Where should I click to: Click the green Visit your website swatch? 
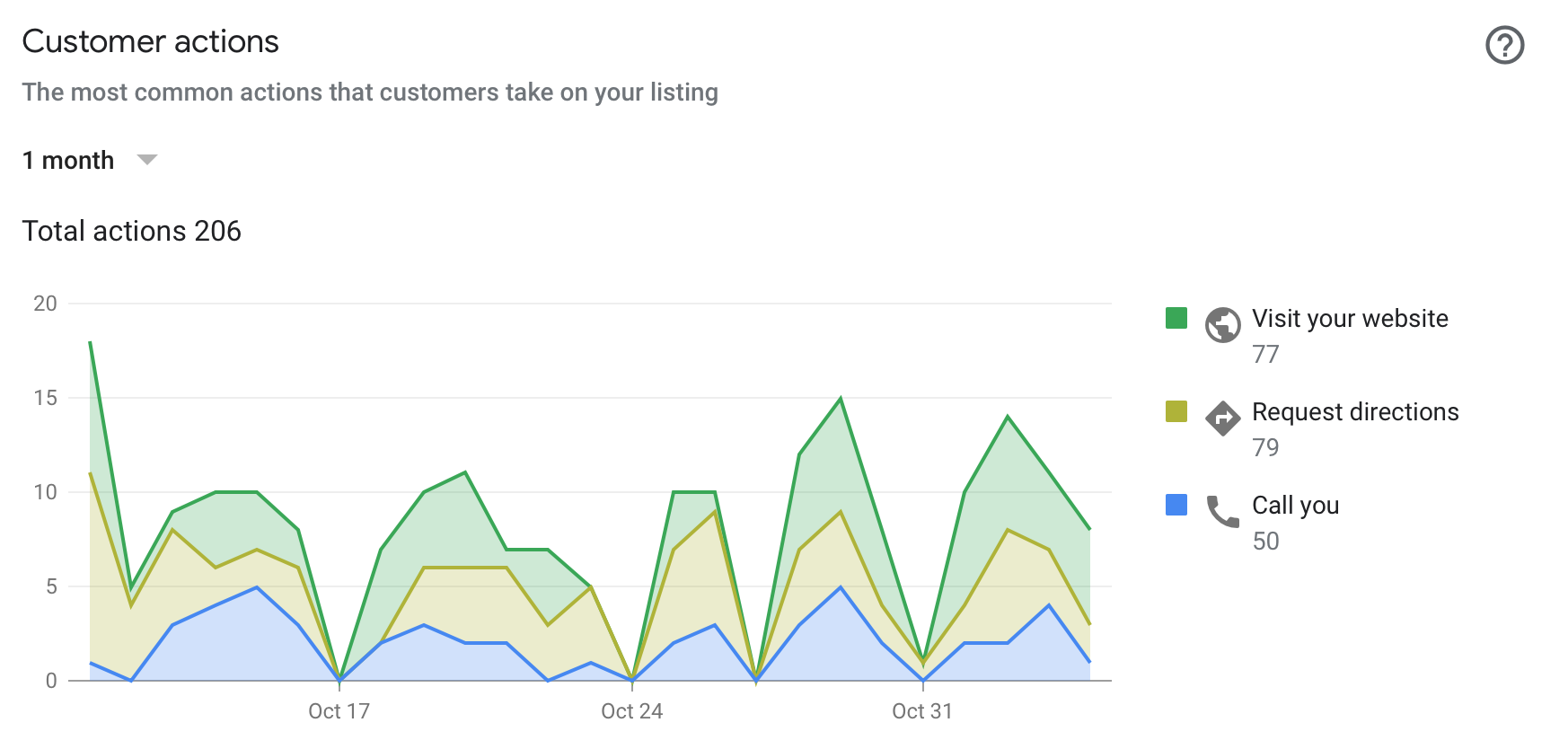click(1176, 318)
